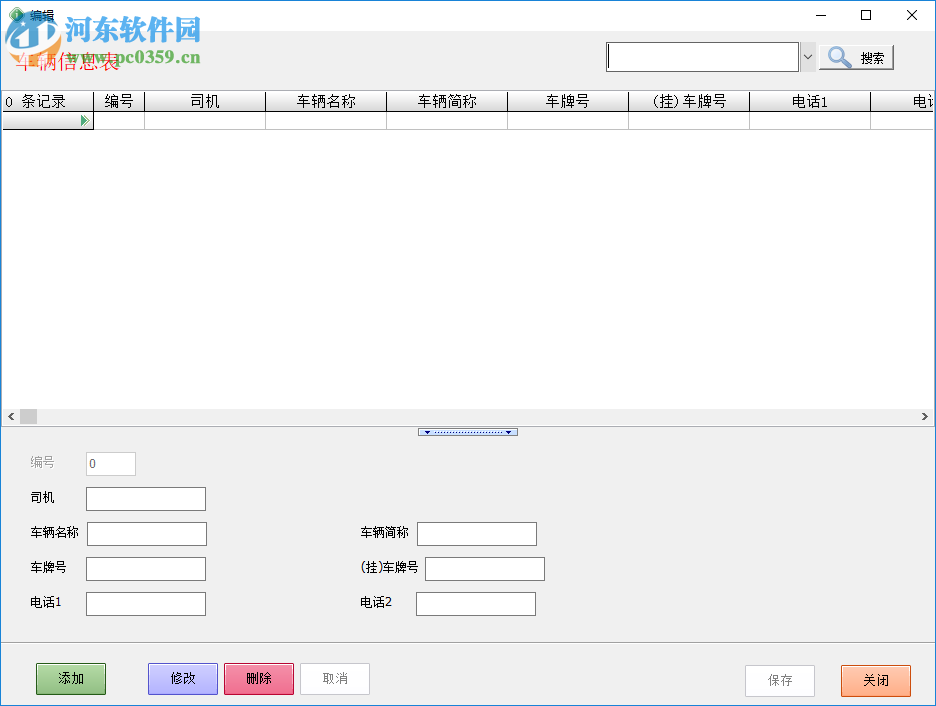Collapse the lower panel using the left splitter triangle
The width and height of the screenshot is (936, 706).
tap(426, 431)
